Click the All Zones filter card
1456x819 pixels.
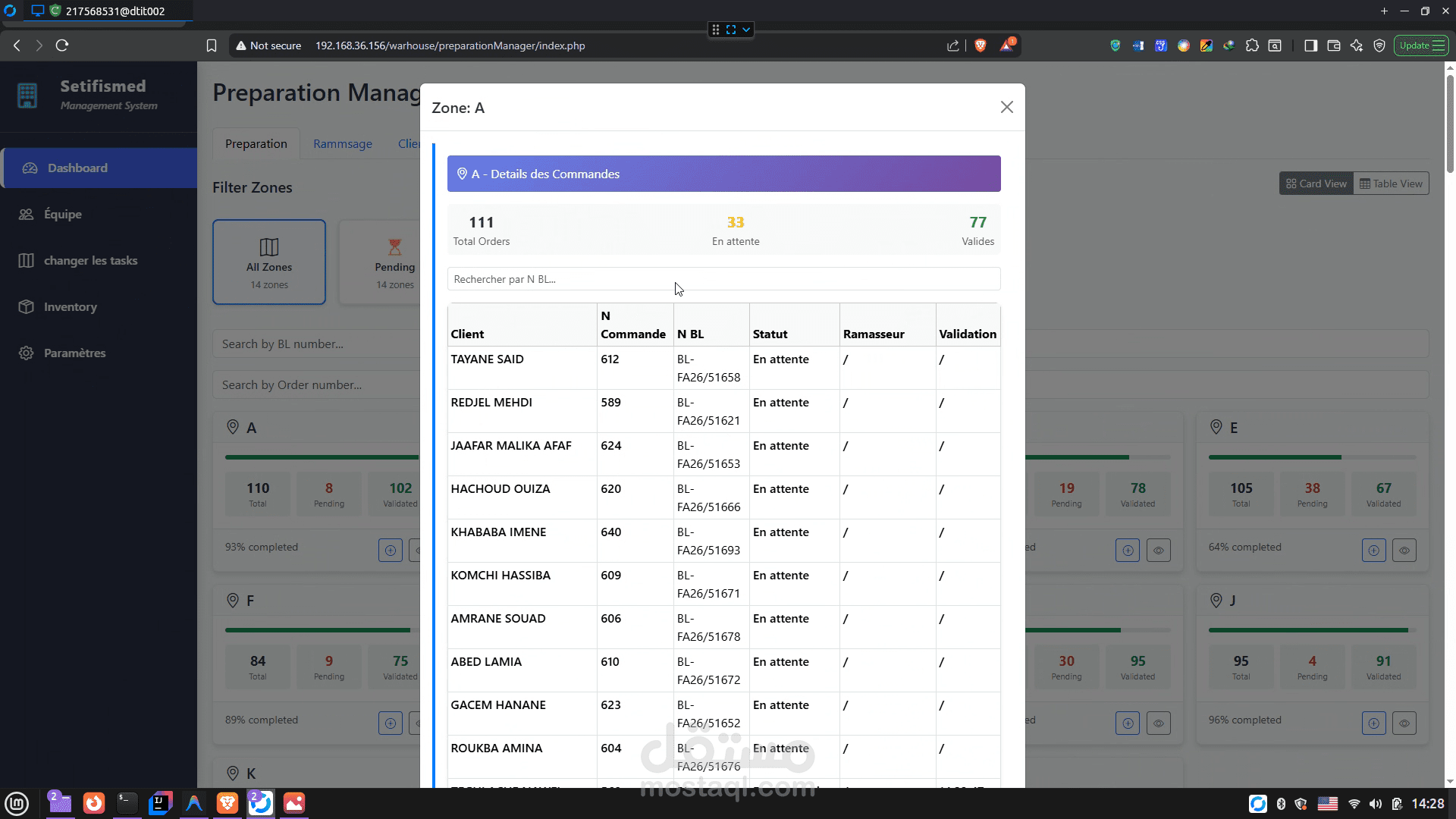tap(269, 262)
